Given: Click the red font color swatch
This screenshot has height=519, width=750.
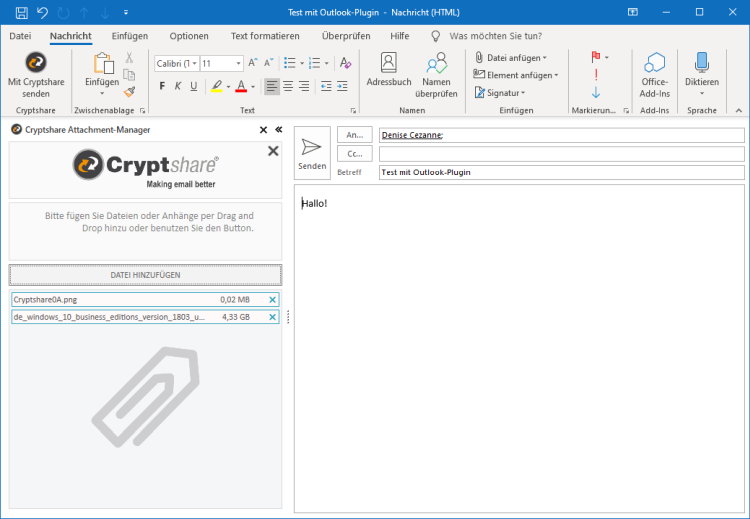Looking at the screenshot, I should pos(240,87).
